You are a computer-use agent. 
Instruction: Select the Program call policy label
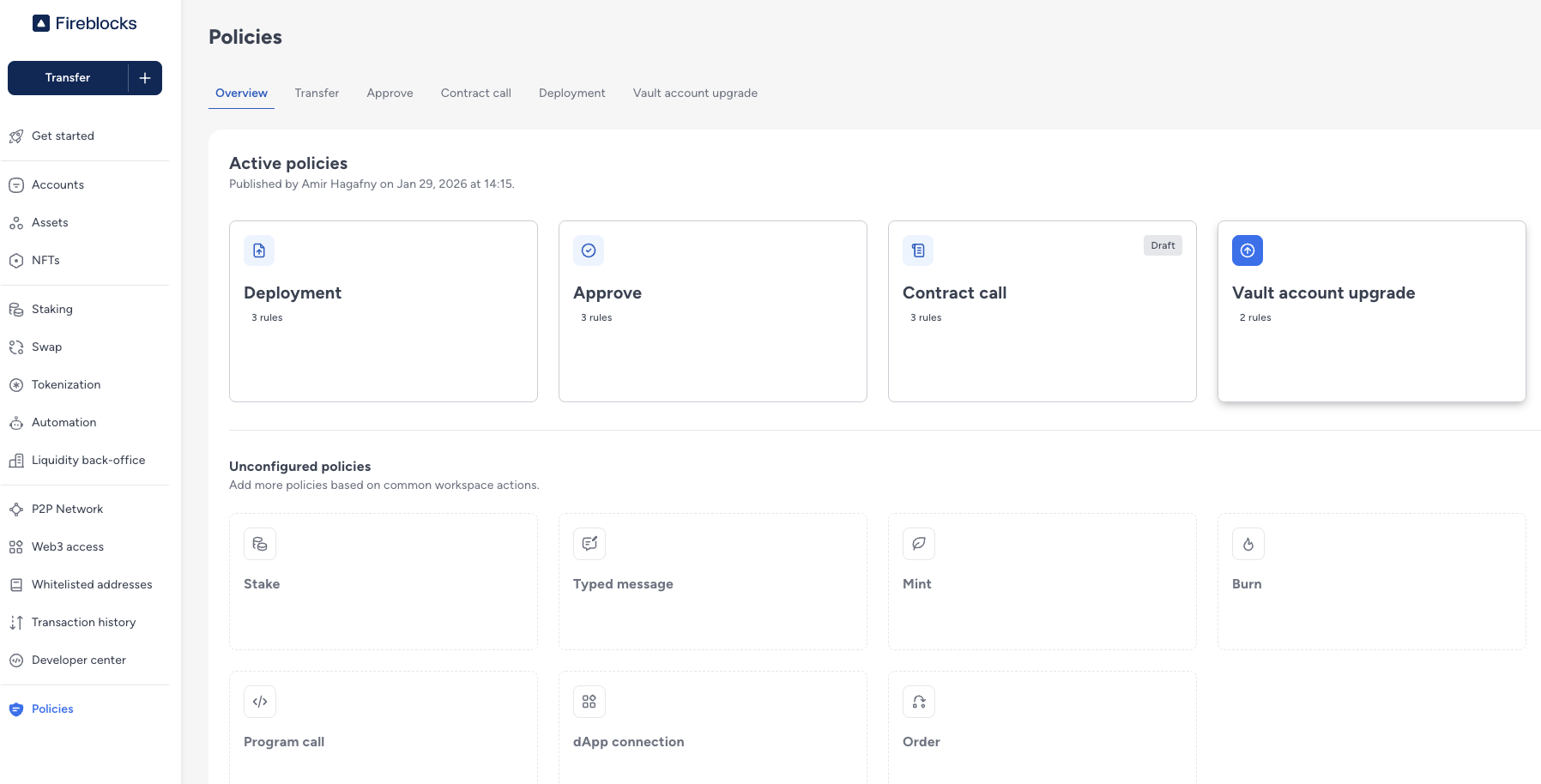click(284, 741)
